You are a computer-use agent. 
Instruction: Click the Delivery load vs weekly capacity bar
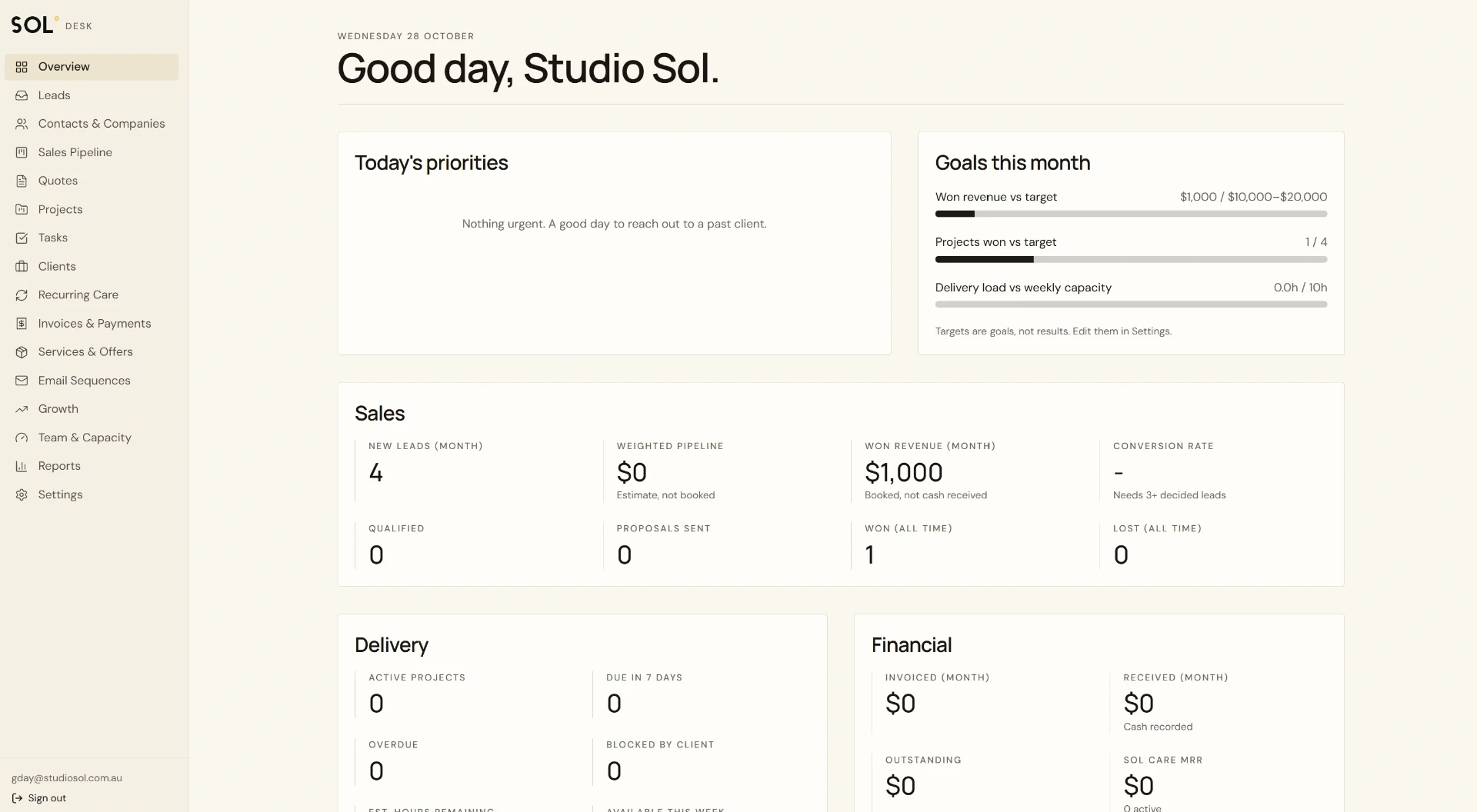click(1131, 304)
